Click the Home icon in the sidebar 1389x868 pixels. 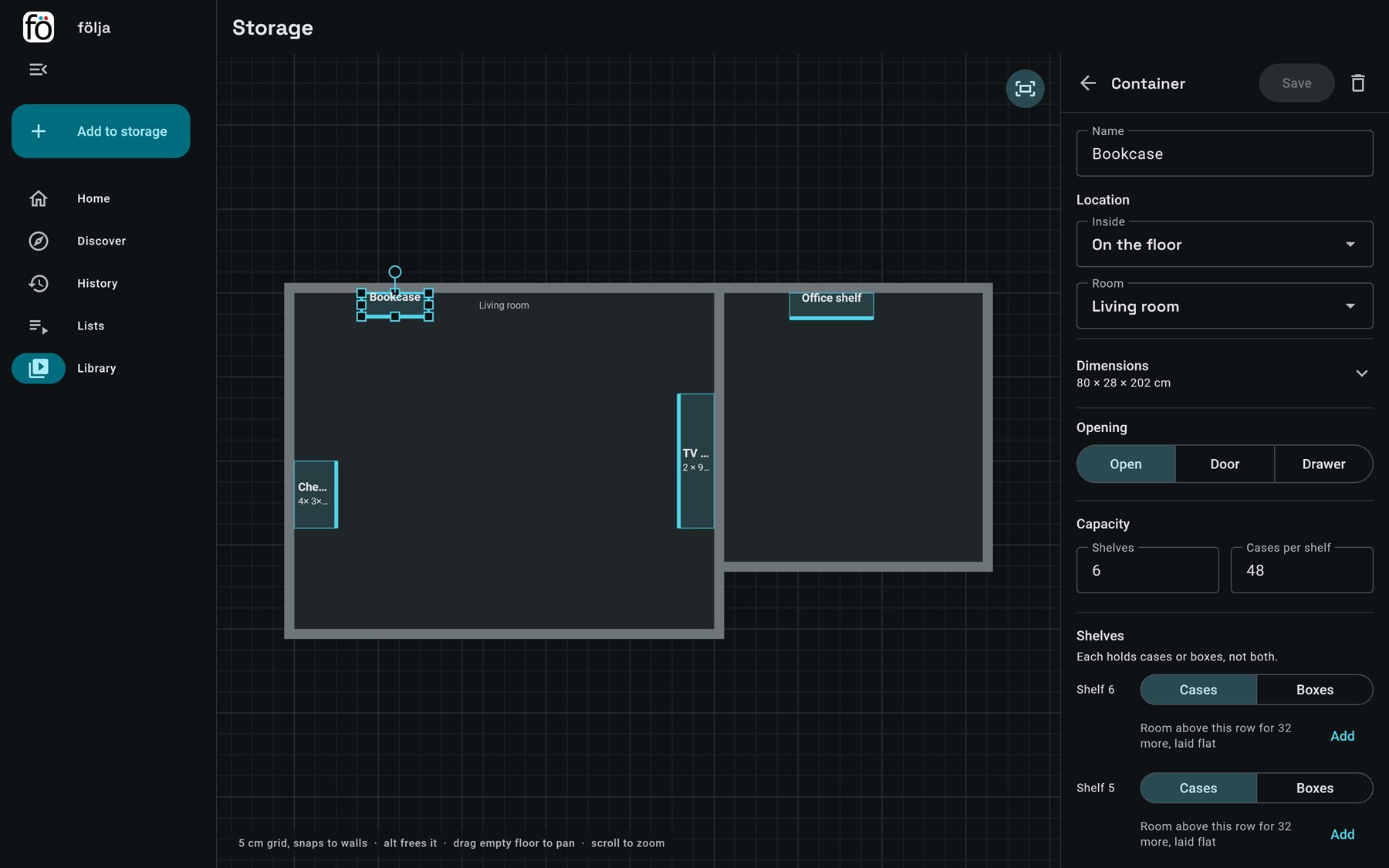(38, 198)
